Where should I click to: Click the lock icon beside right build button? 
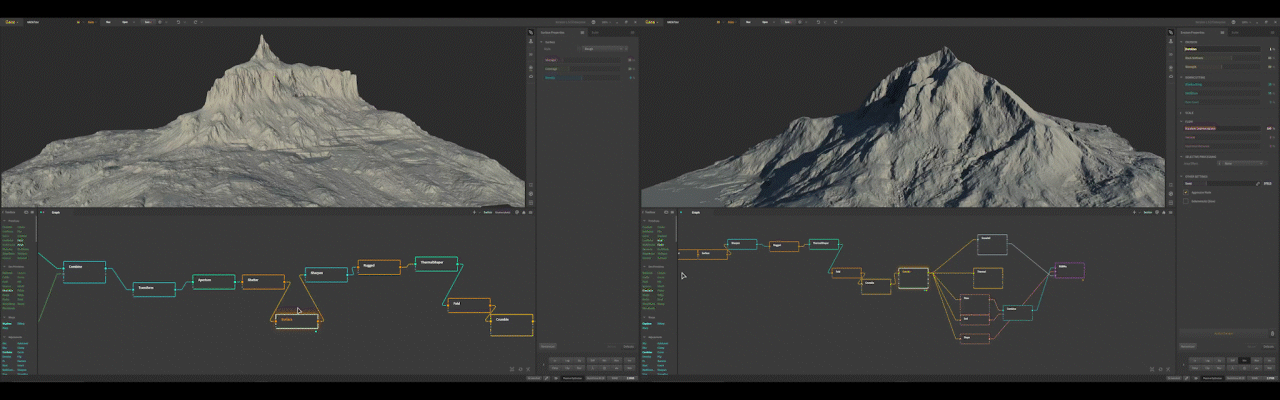click(1272, 334)
